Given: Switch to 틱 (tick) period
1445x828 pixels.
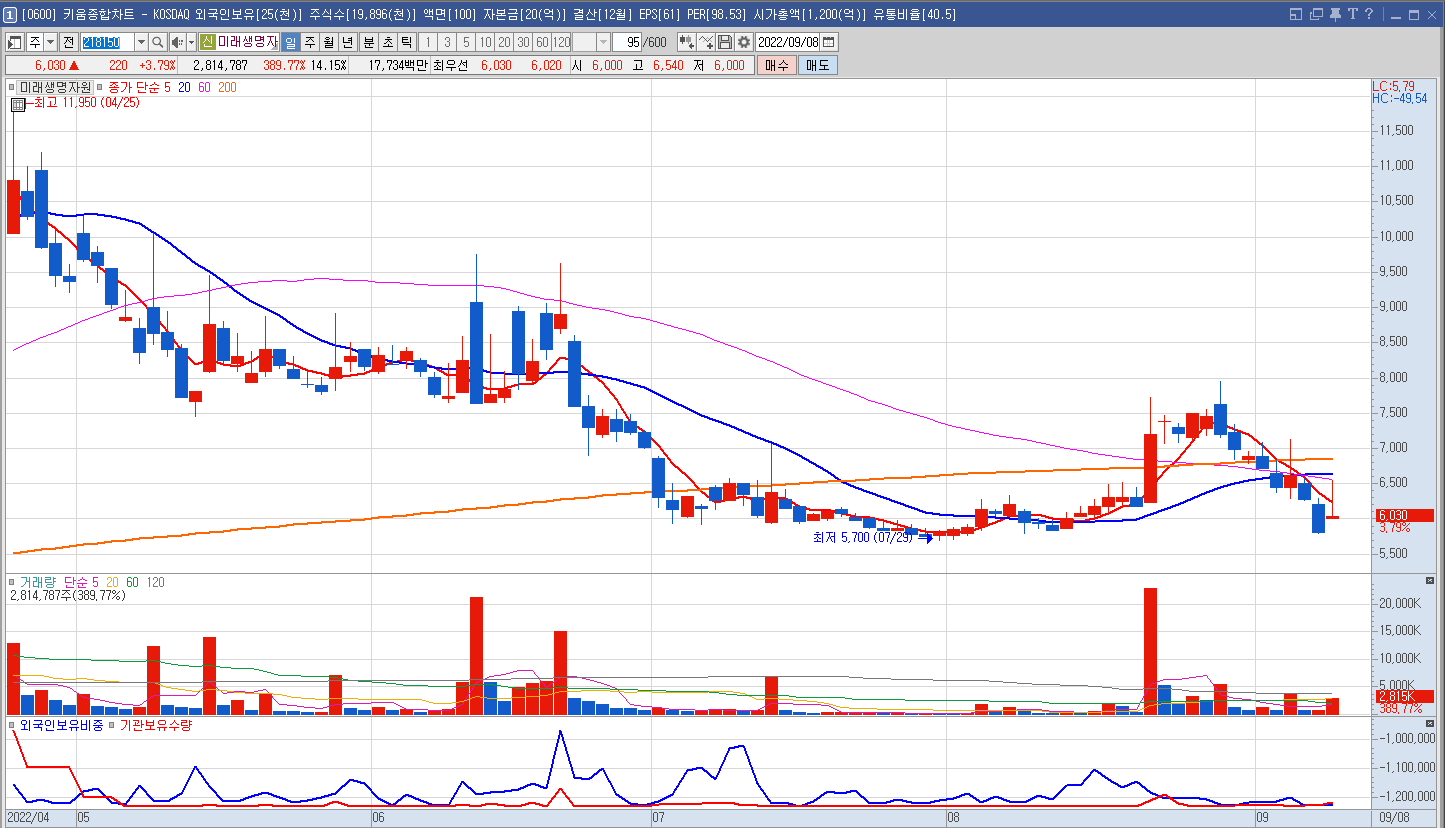Looking at the screenshot, I should pos(406,42).
